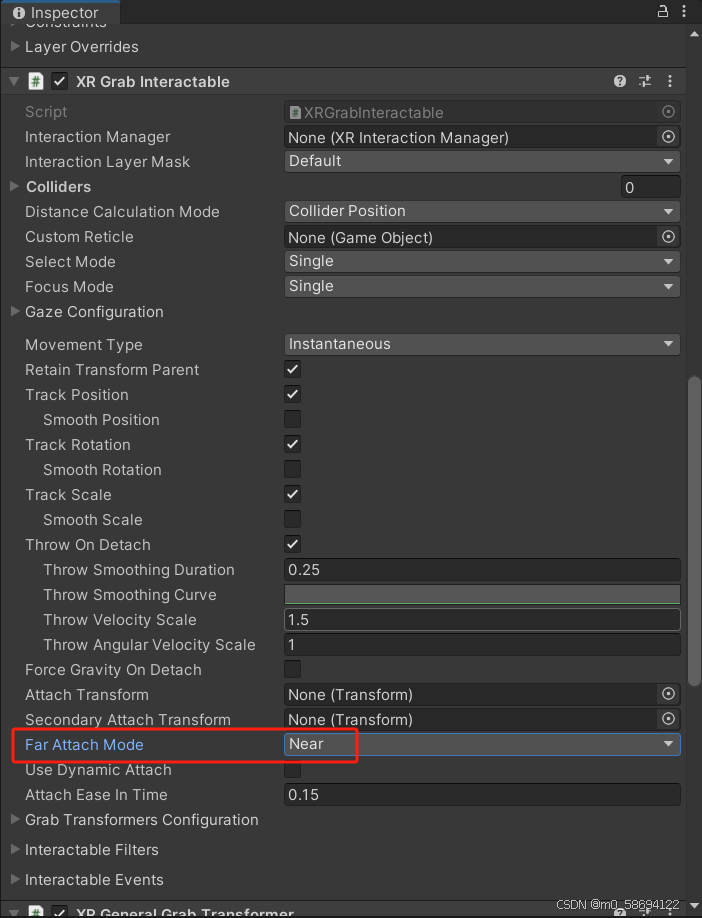
Task: Lock the Inspector with the padlock icon
Action: pos(662,11)
